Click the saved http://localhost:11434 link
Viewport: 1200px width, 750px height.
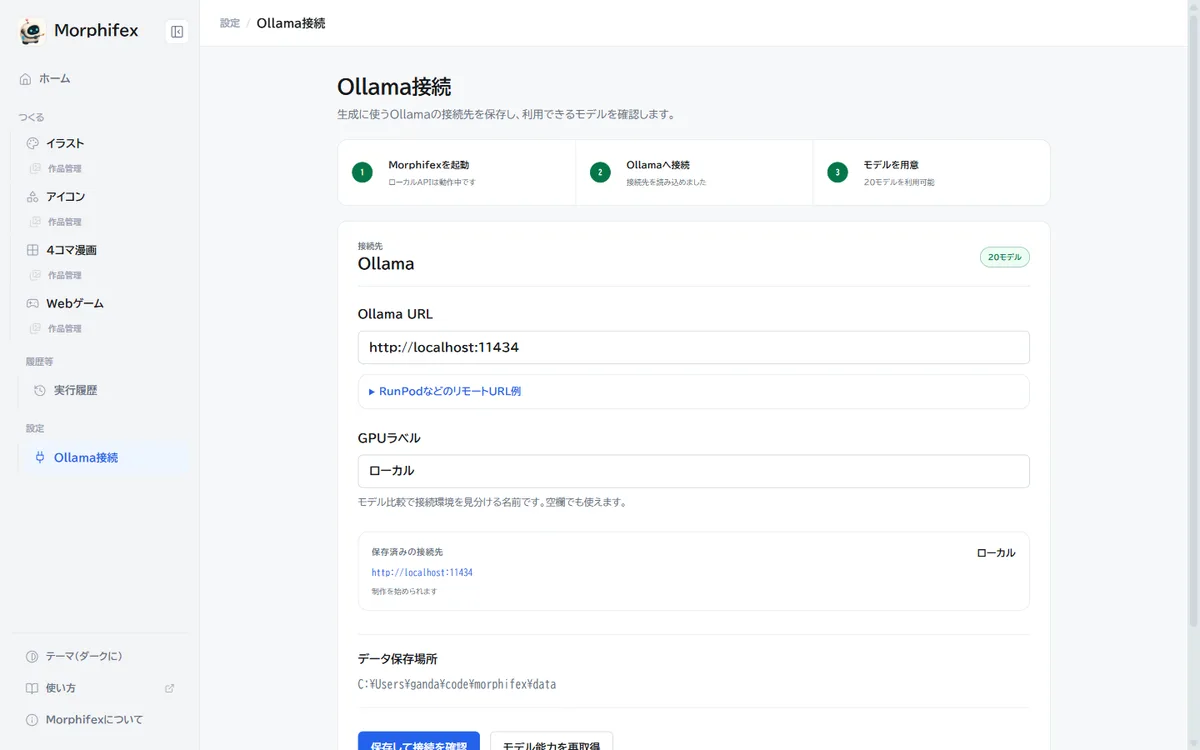click(422, 573)
